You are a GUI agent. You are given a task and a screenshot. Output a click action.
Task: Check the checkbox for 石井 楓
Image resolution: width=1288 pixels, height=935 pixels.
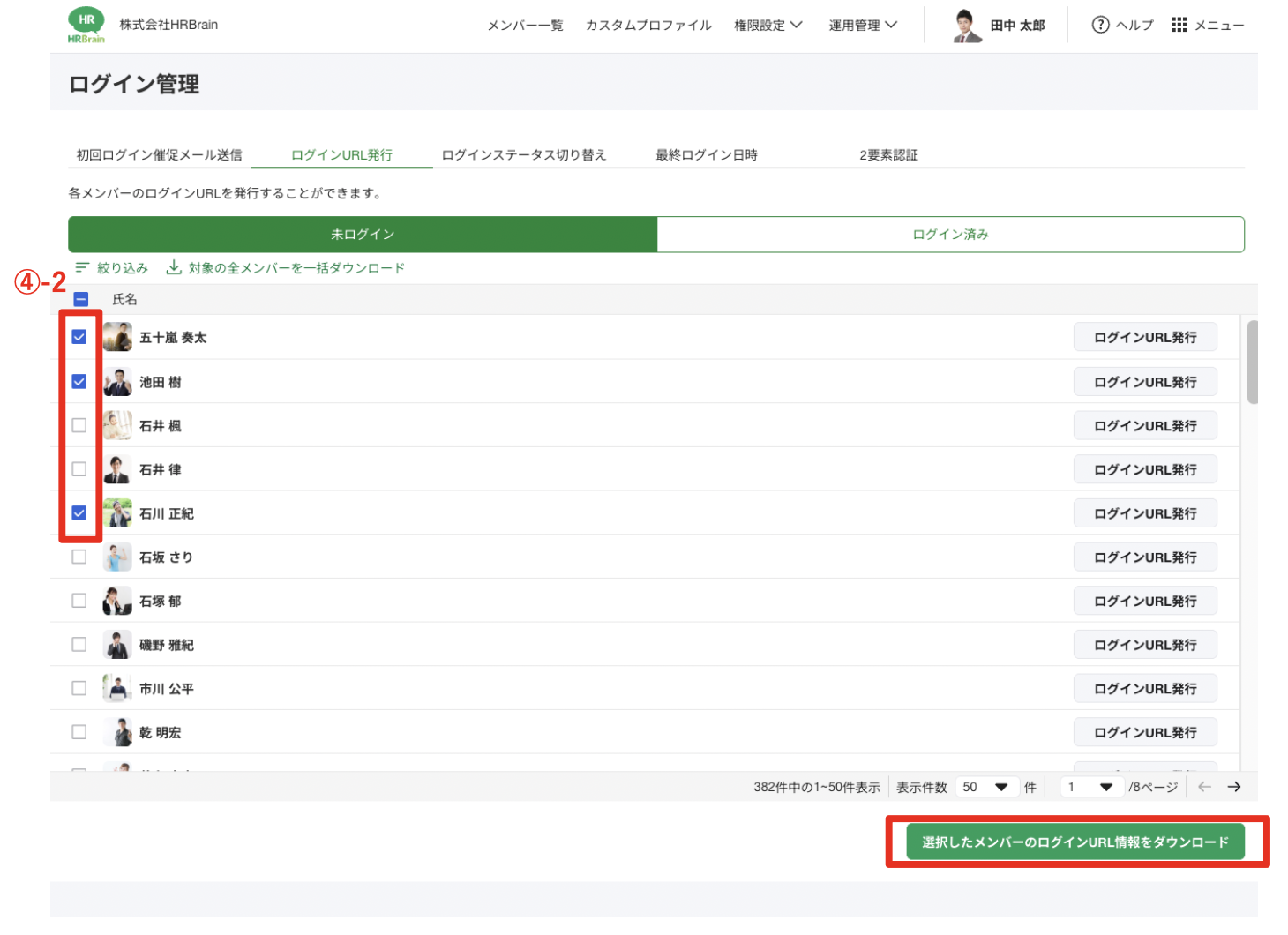pyautogui.click(x=79, y=425)
